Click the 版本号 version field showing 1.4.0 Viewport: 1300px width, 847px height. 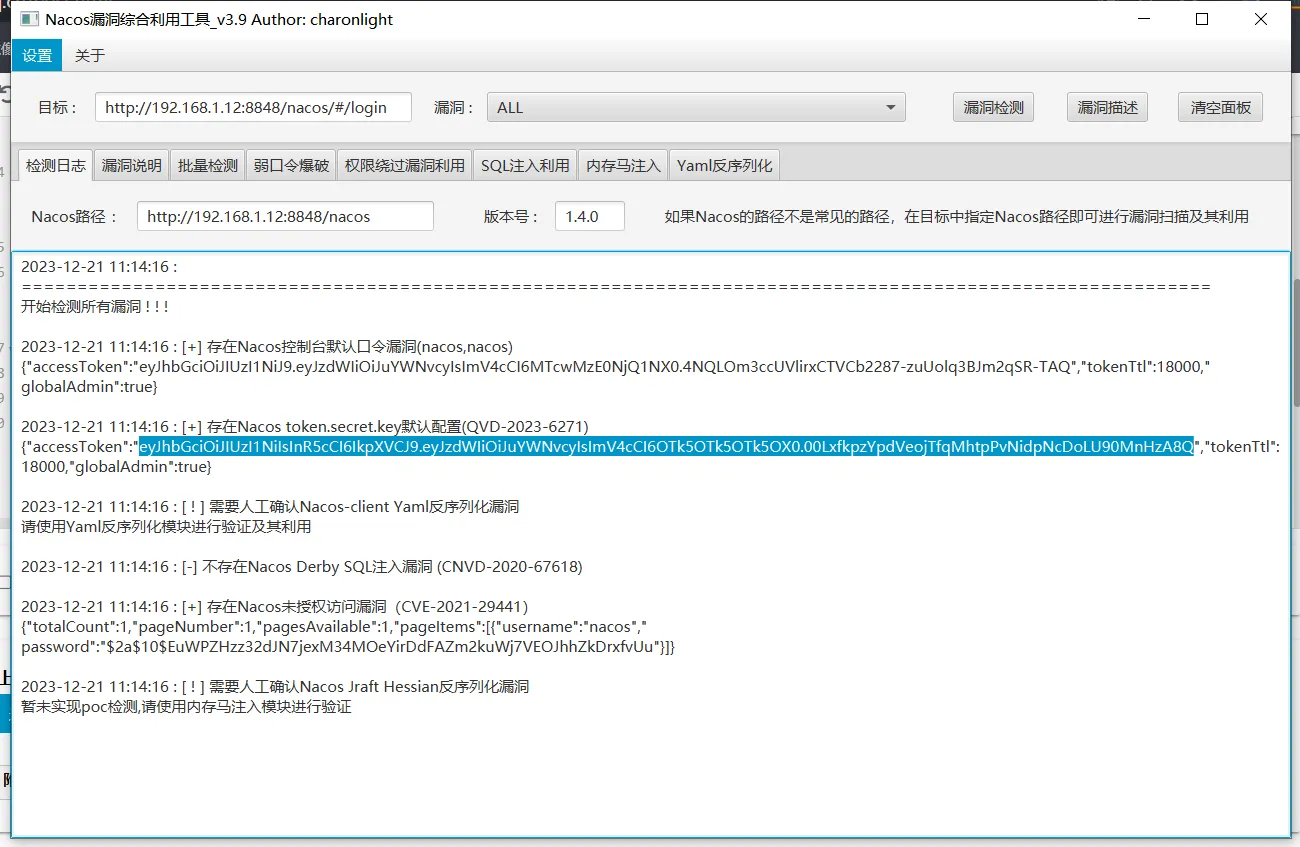point(589,215)
